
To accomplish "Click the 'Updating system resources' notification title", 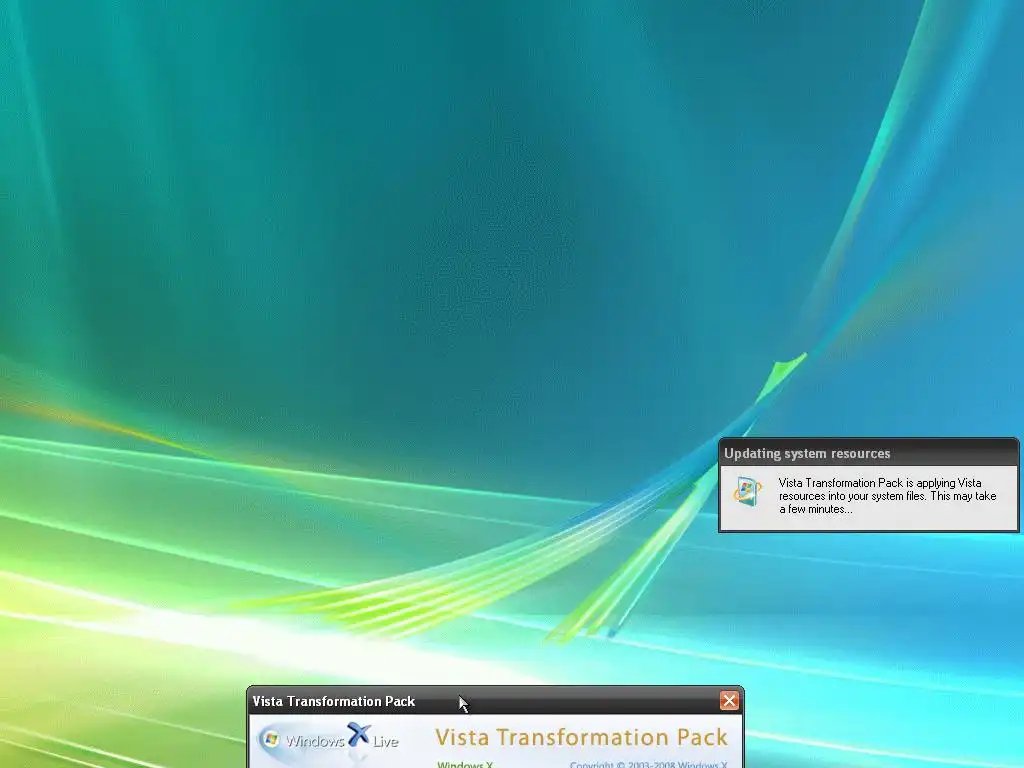I will coord(807,453).
